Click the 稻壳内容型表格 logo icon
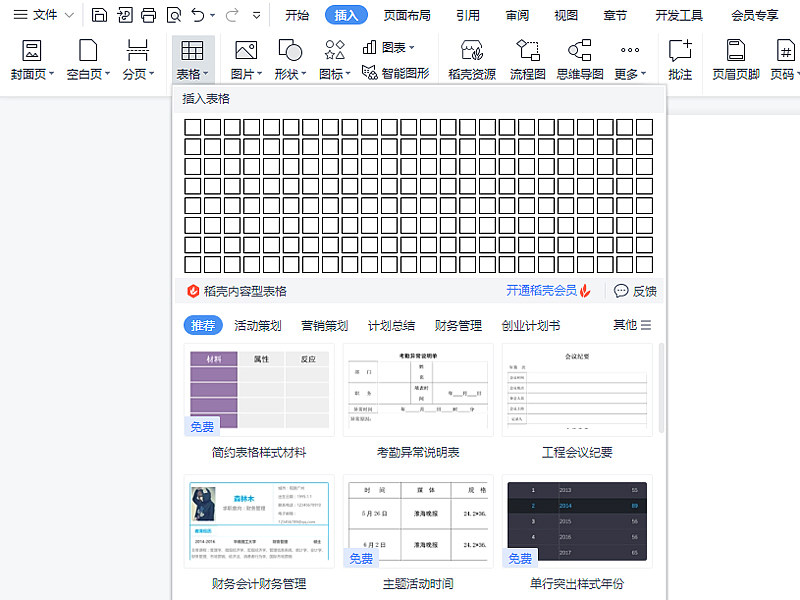 click(193, 291)
